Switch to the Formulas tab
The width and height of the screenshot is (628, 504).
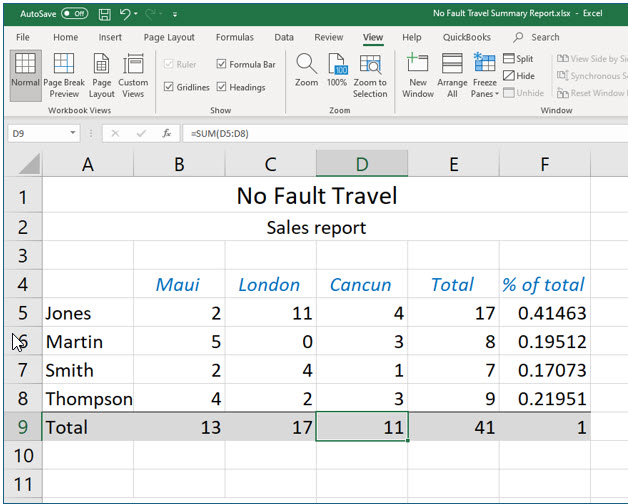pyautogui.click(x=235, y=37)
